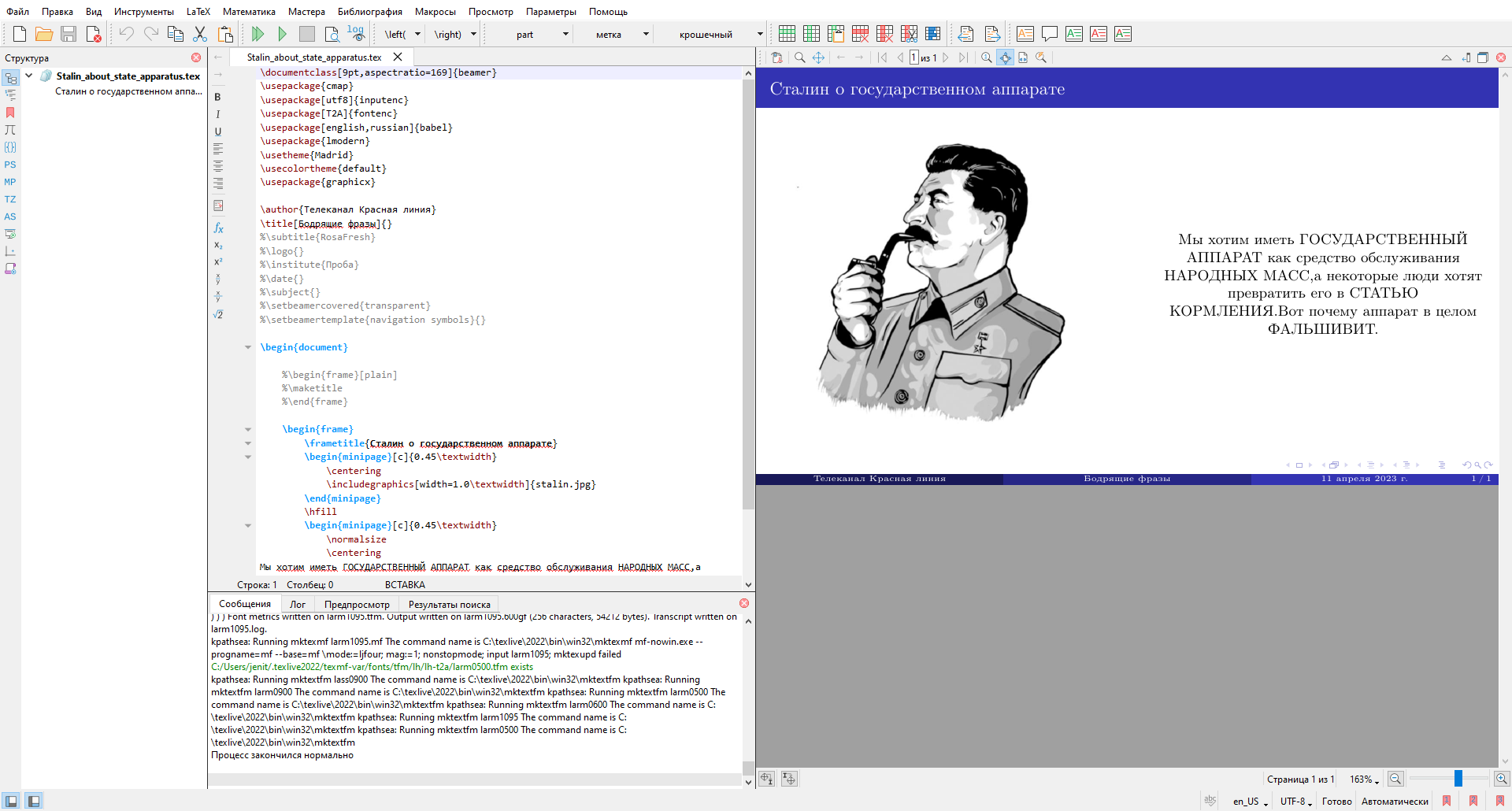1512x811 pixels.
Task: Open the \left( dropdown arrow
Action: [x=417, y=34]
